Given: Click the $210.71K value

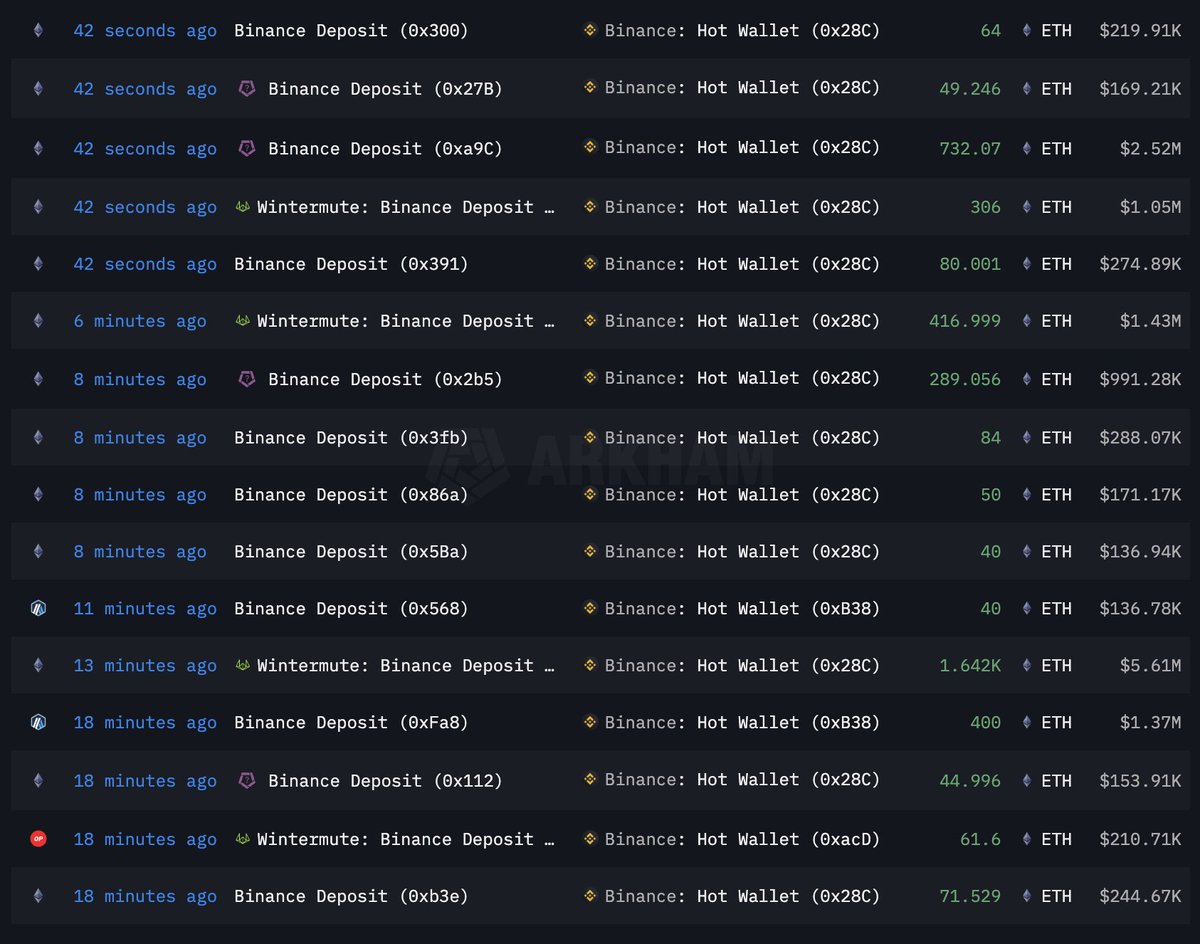Looking at the screenshot, I should [1140, 839].
